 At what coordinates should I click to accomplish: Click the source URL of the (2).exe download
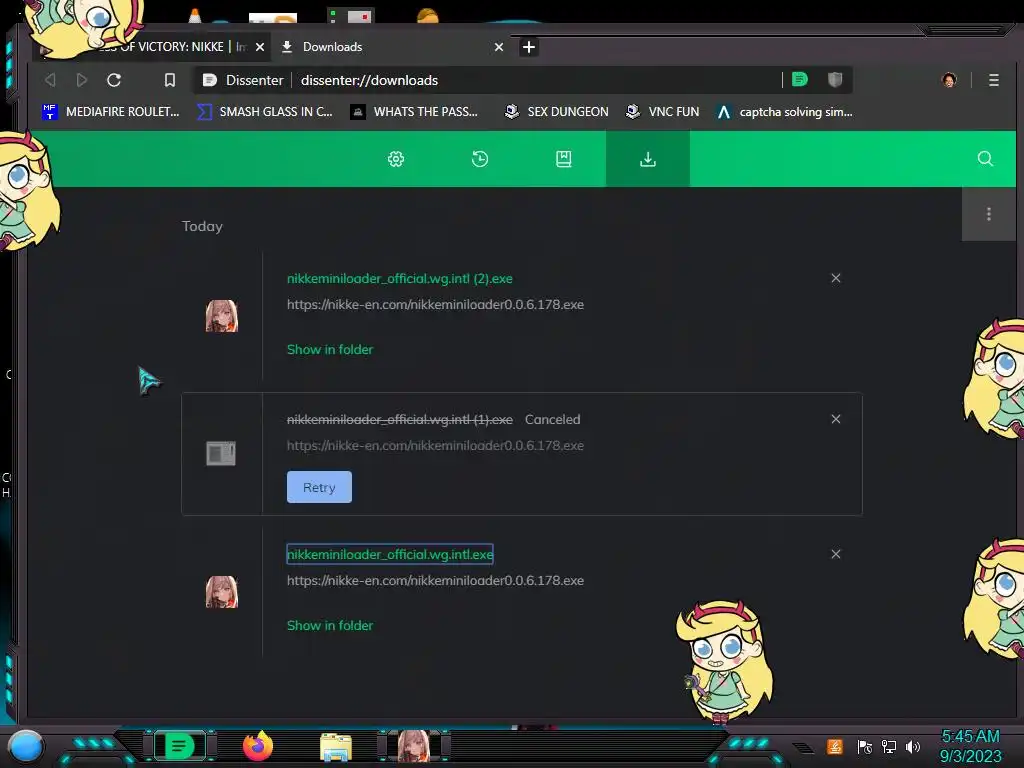436,304
